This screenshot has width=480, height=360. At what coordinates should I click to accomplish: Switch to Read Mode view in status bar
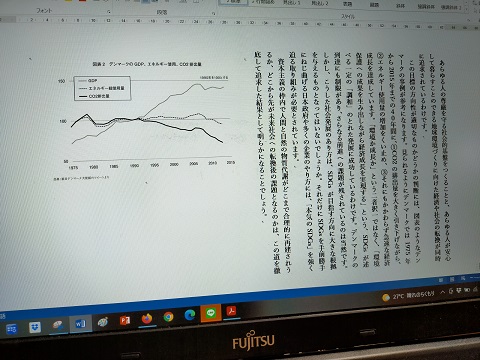click(441, 281)
